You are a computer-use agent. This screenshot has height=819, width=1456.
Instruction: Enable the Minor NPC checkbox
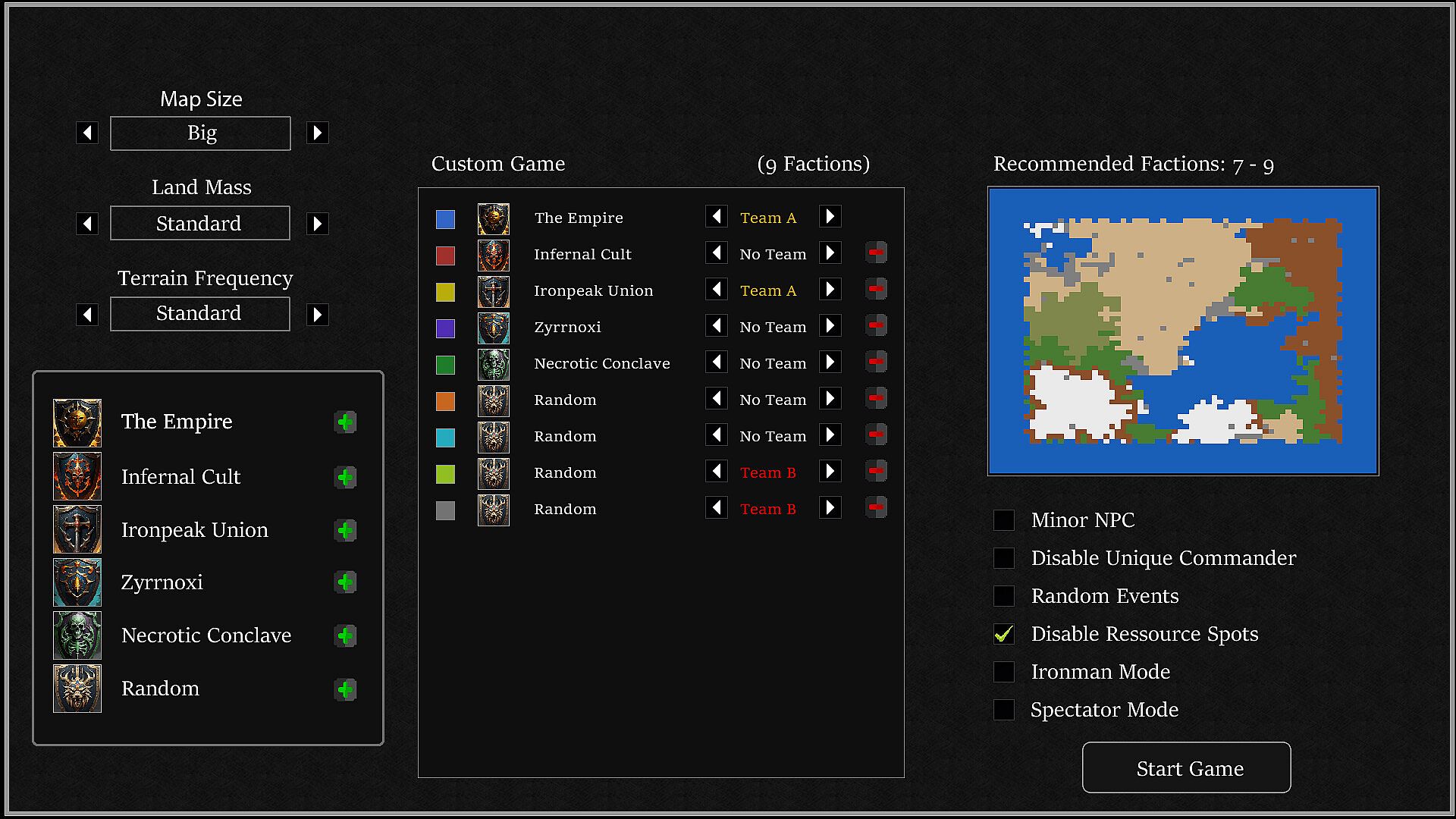tap(1004, 520)
